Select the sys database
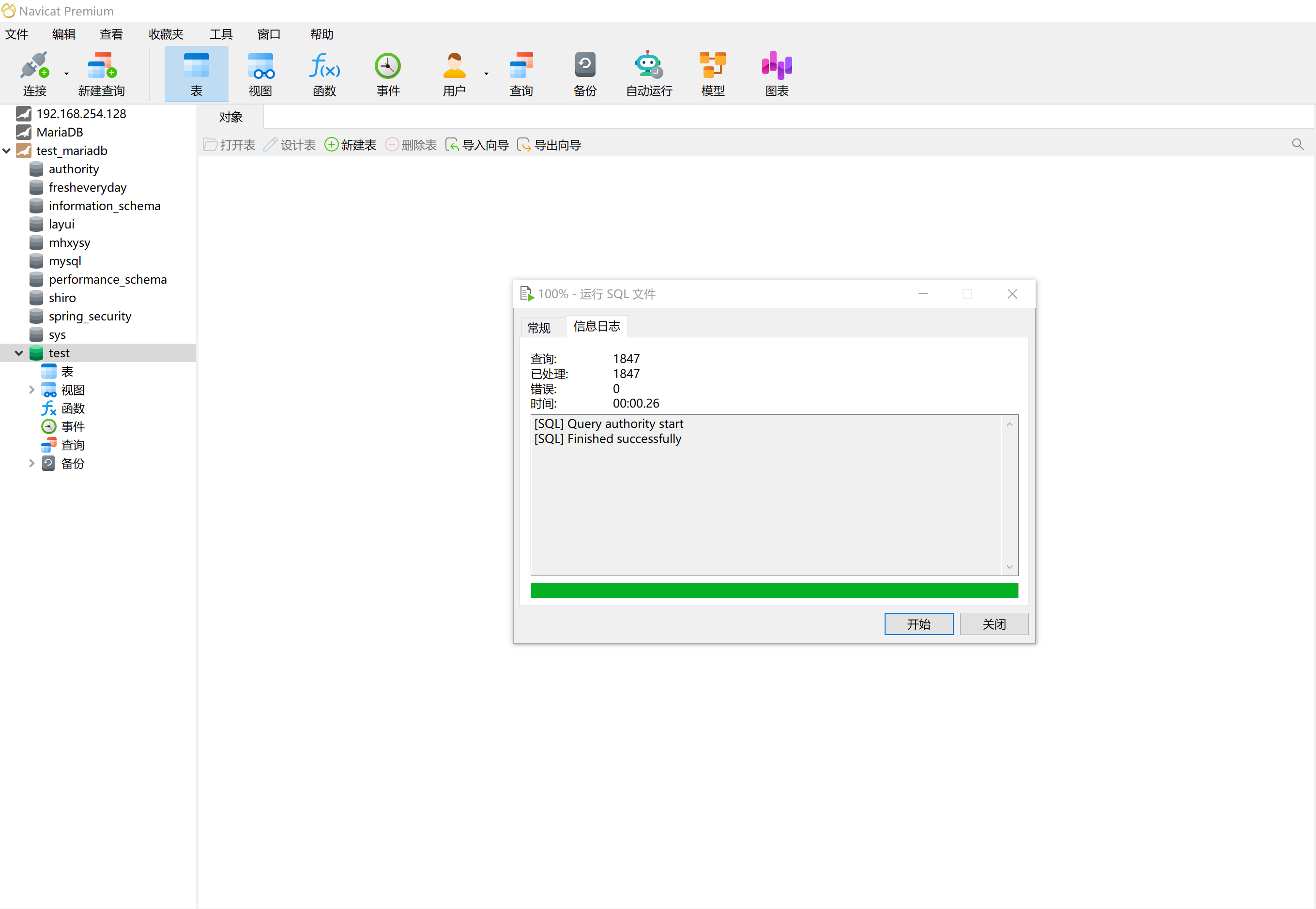This screenshot has width=1316, height=909. pos(57,335)
